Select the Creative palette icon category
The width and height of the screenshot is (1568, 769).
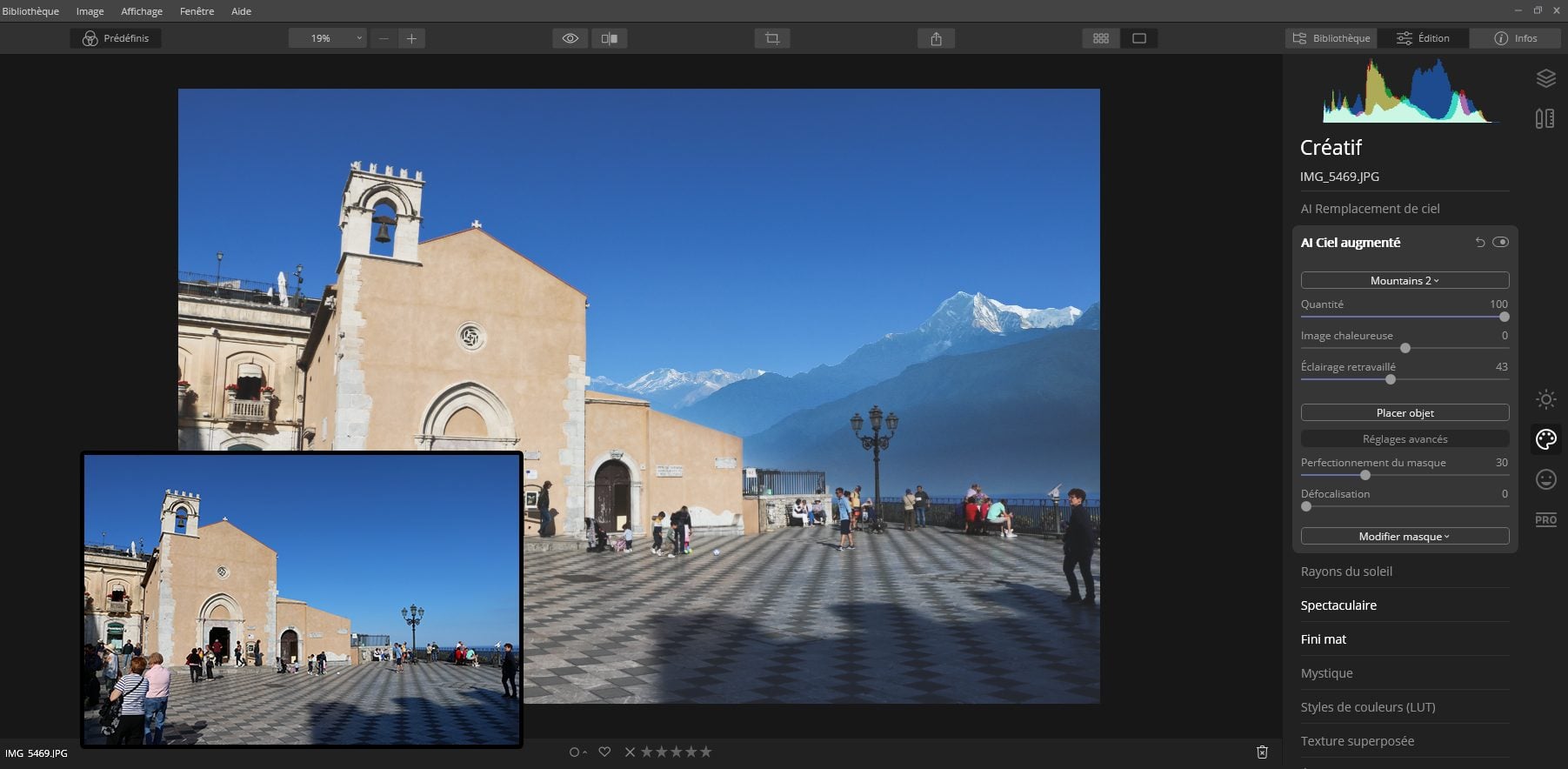pos(1545,439)
